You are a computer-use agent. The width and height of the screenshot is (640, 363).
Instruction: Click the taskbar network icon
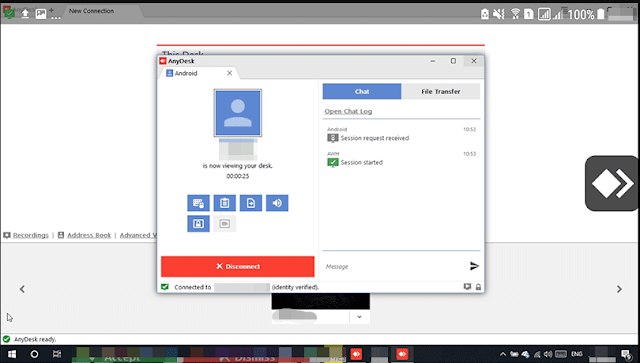pos(537,354)
